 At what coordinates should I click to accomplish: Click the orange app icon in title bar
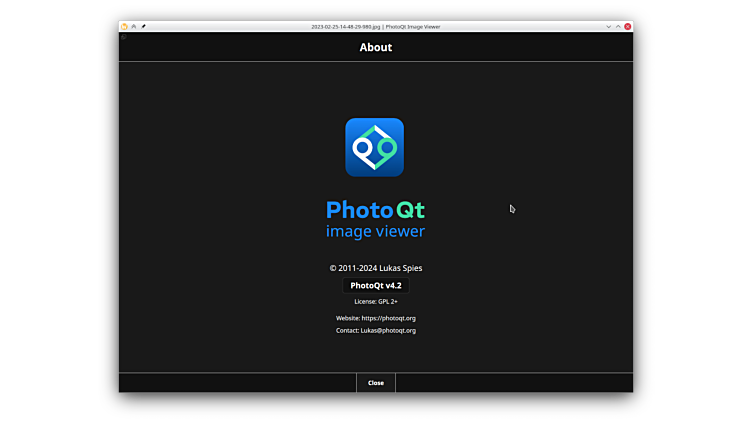[124, 26]
